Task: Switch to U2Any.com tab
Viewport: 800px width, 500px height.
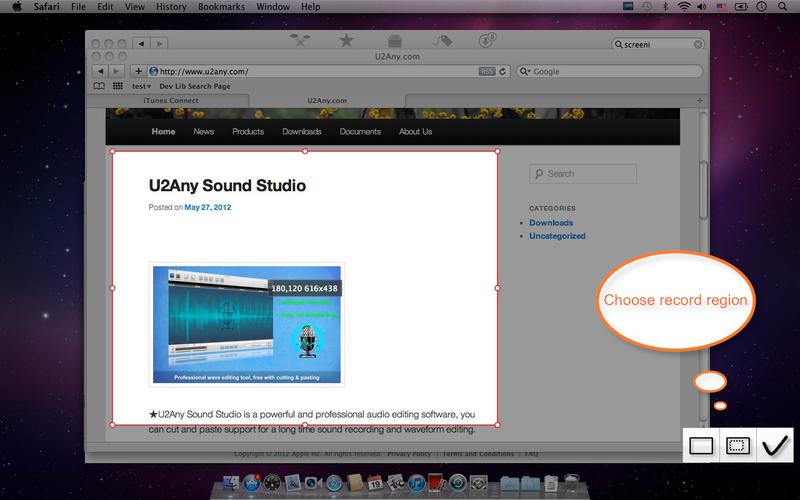Action: point(327,101)
